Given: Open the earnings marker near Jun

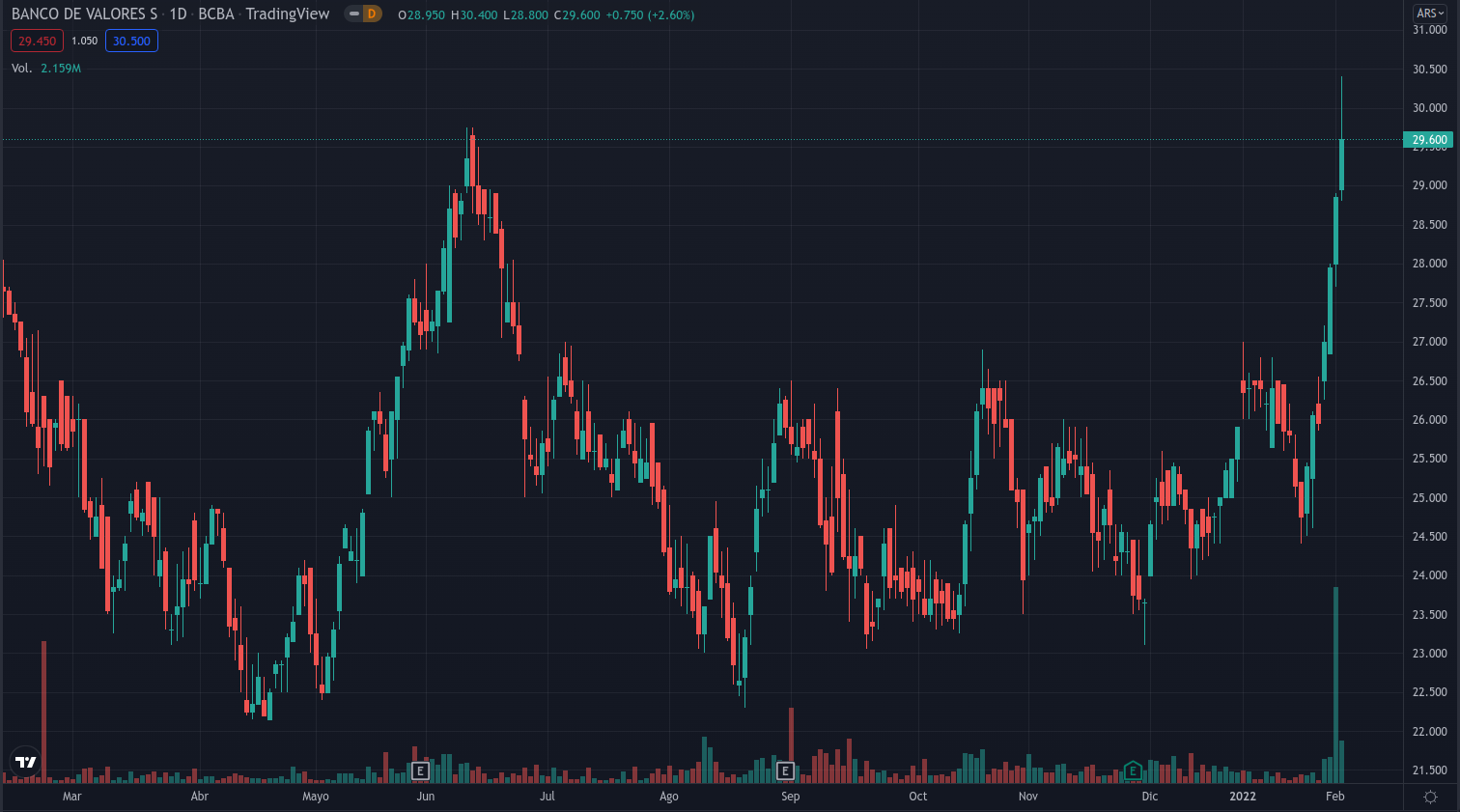Looking at the screenshot, I should (420, 770).
